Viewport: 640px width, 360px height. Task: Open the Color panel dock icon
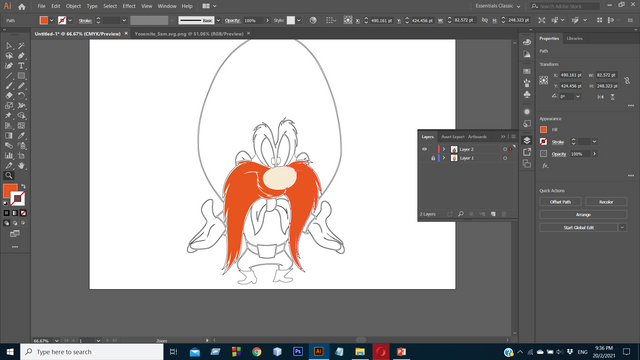(527, 42)
